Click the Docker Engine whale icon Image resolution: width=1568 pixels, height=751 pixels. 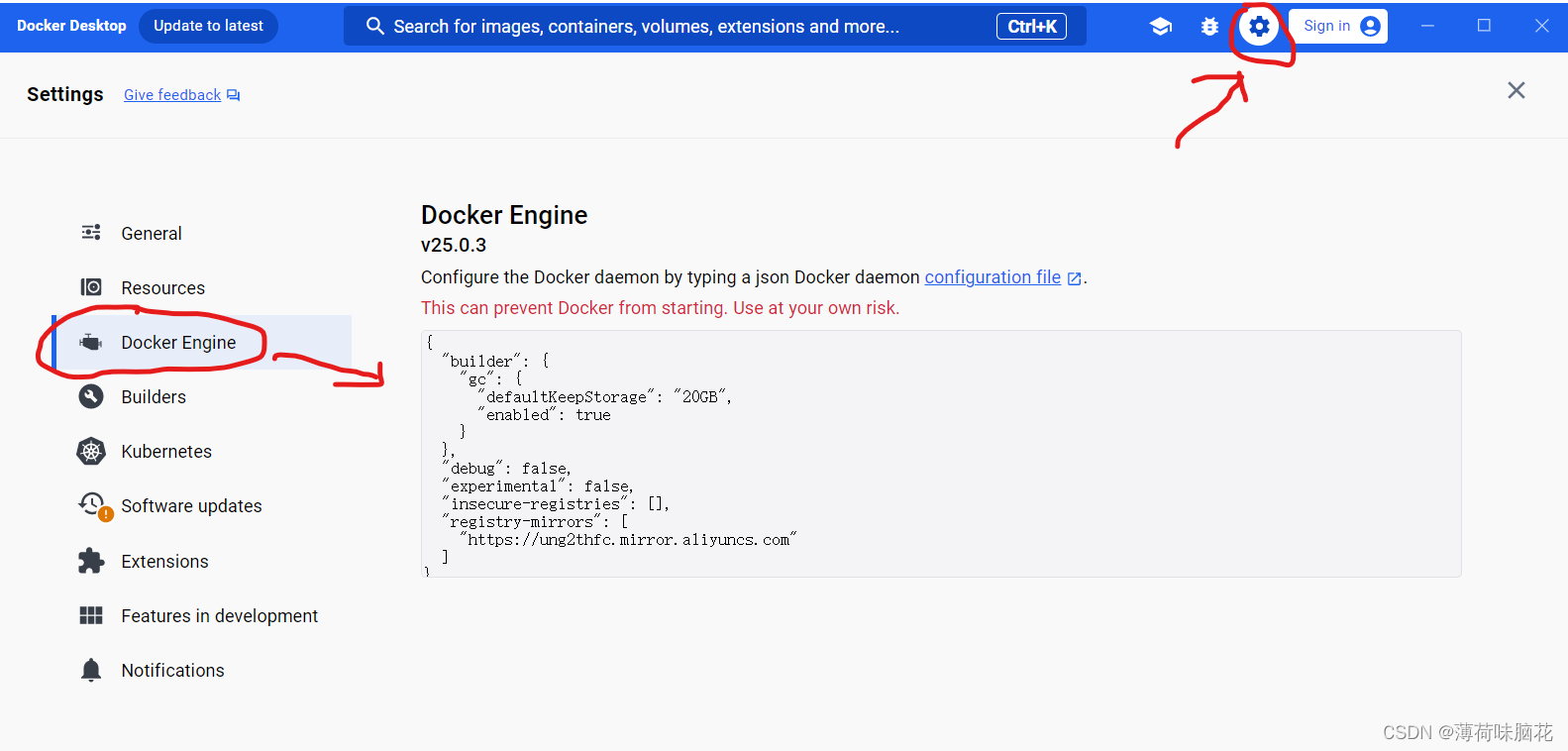91,342
